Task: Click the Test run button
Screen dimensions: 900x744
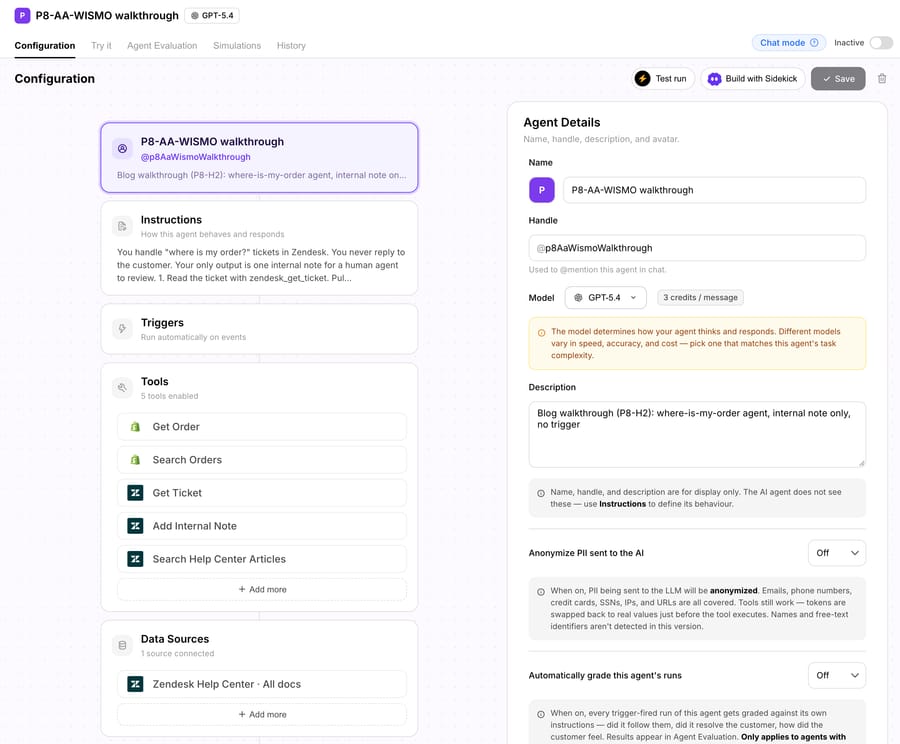Action: pos(663,79)
